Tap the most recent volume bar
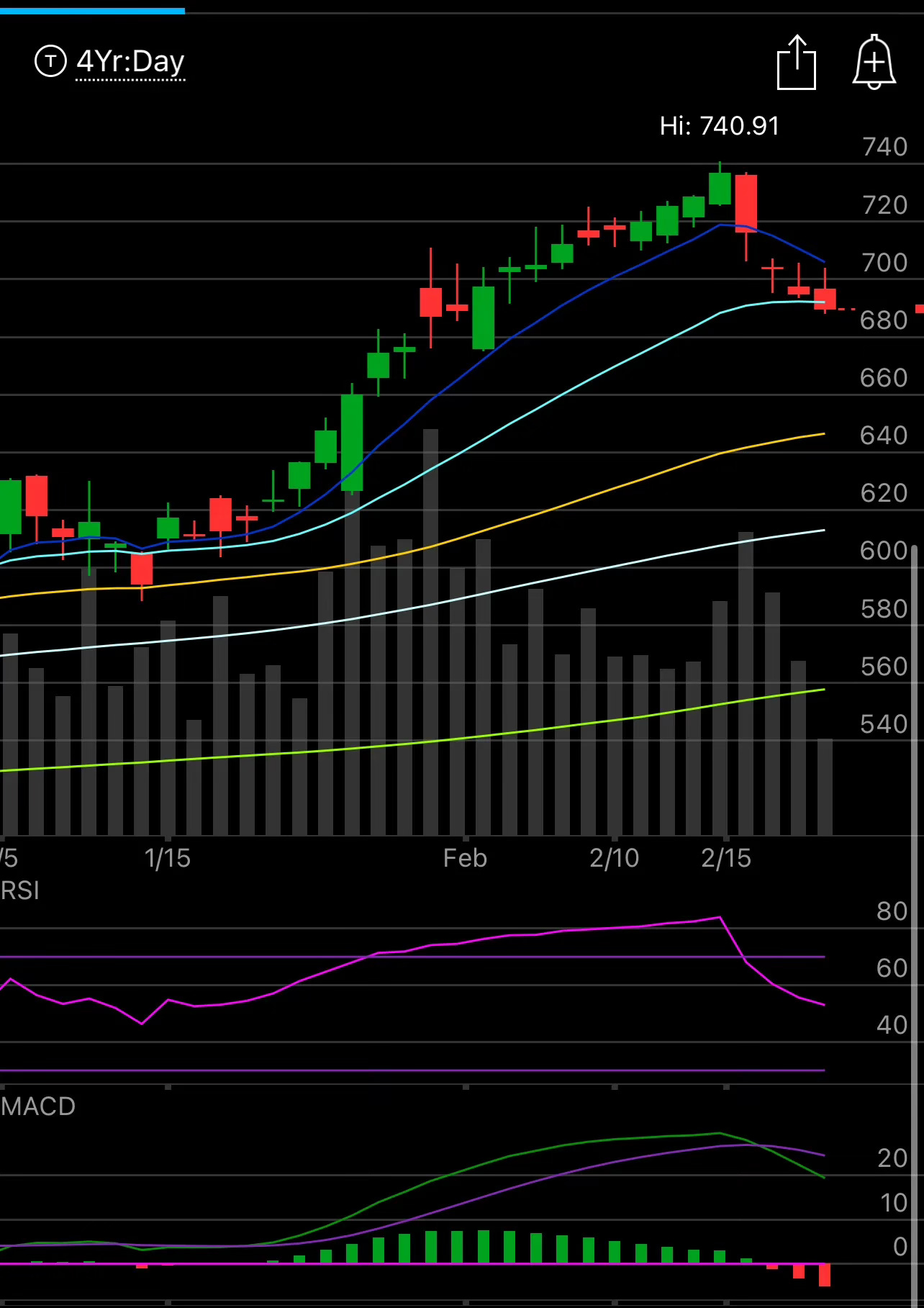This screenshot has height=1308, width=924. pos(825,787)
